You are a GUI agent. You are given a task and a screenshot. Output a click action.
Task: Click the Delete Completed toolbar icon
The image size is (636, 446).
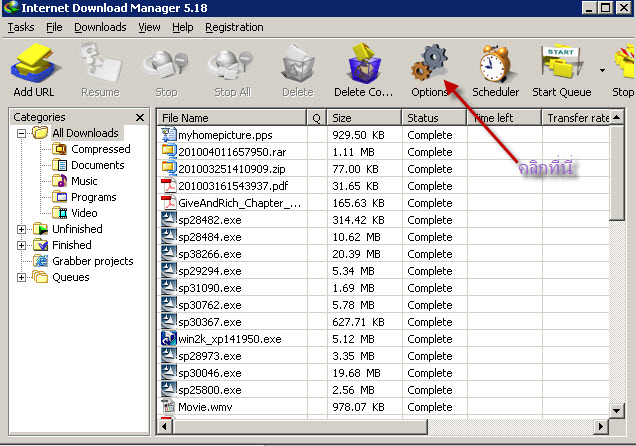[x=363, y=64]
